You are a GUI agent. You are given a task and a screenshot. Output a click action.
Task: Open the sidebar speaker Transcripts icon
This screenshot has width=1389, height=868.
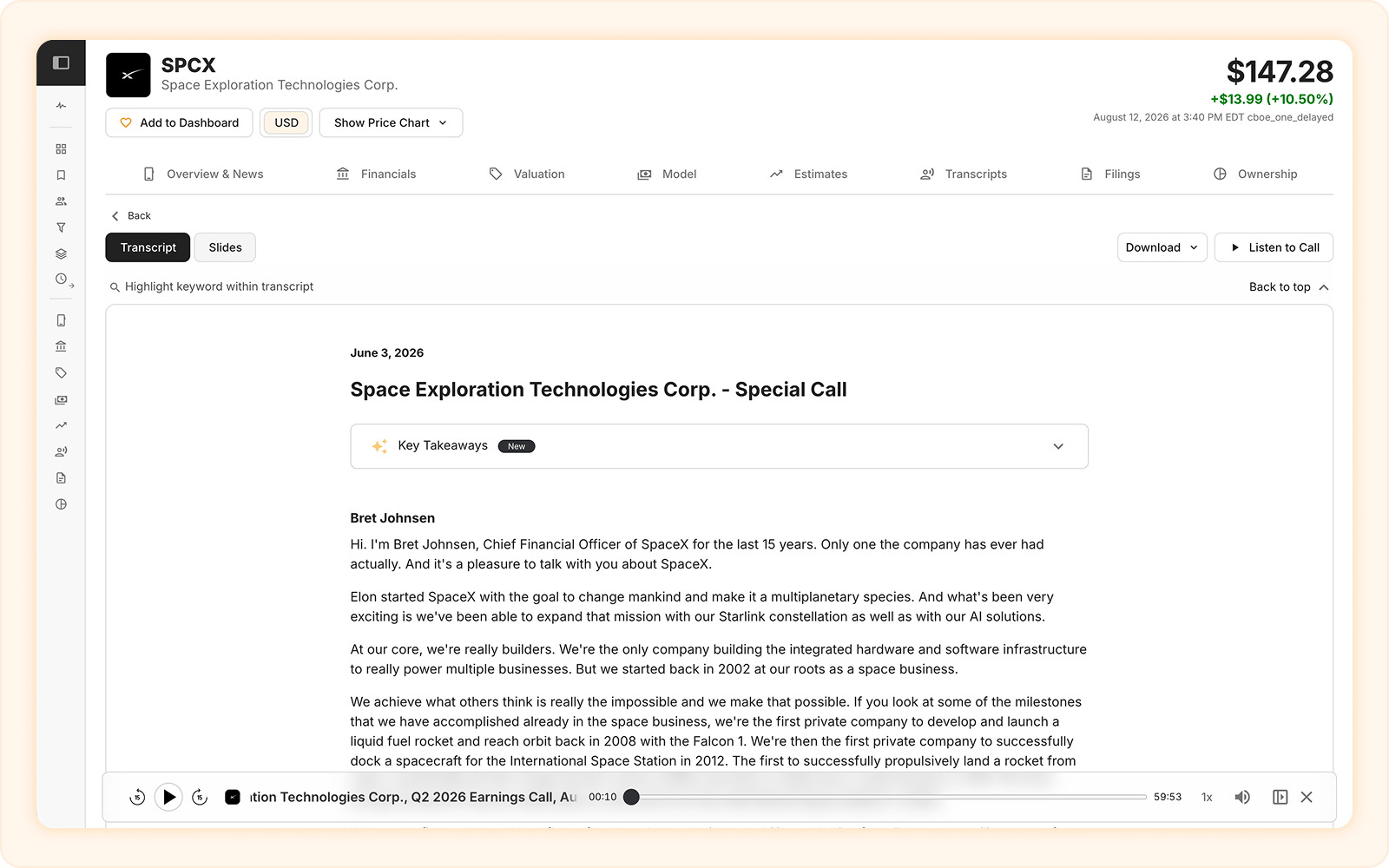[x=61, y=451]
